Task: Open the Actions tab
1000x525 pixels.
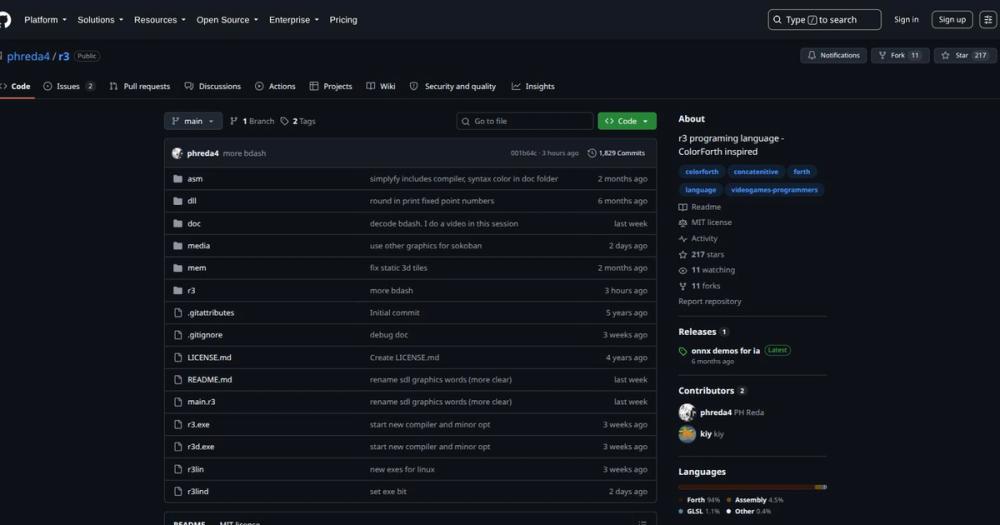Action: point(276,86)
